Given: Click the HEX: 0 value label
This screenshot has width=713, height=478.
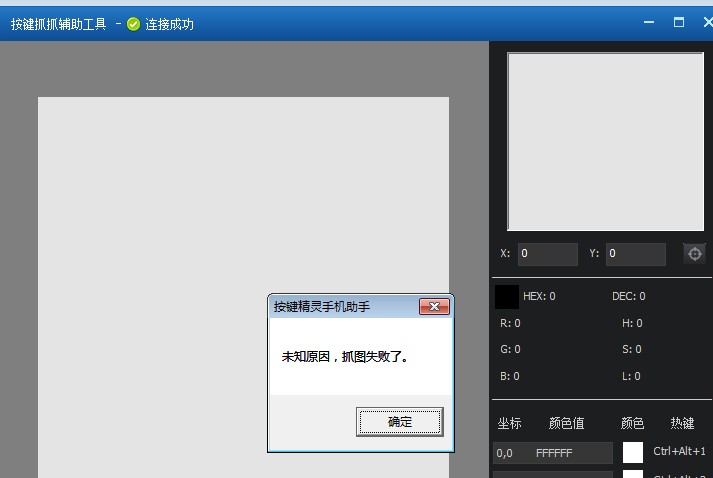Looking at the screenshot, I should click(539, 296).
